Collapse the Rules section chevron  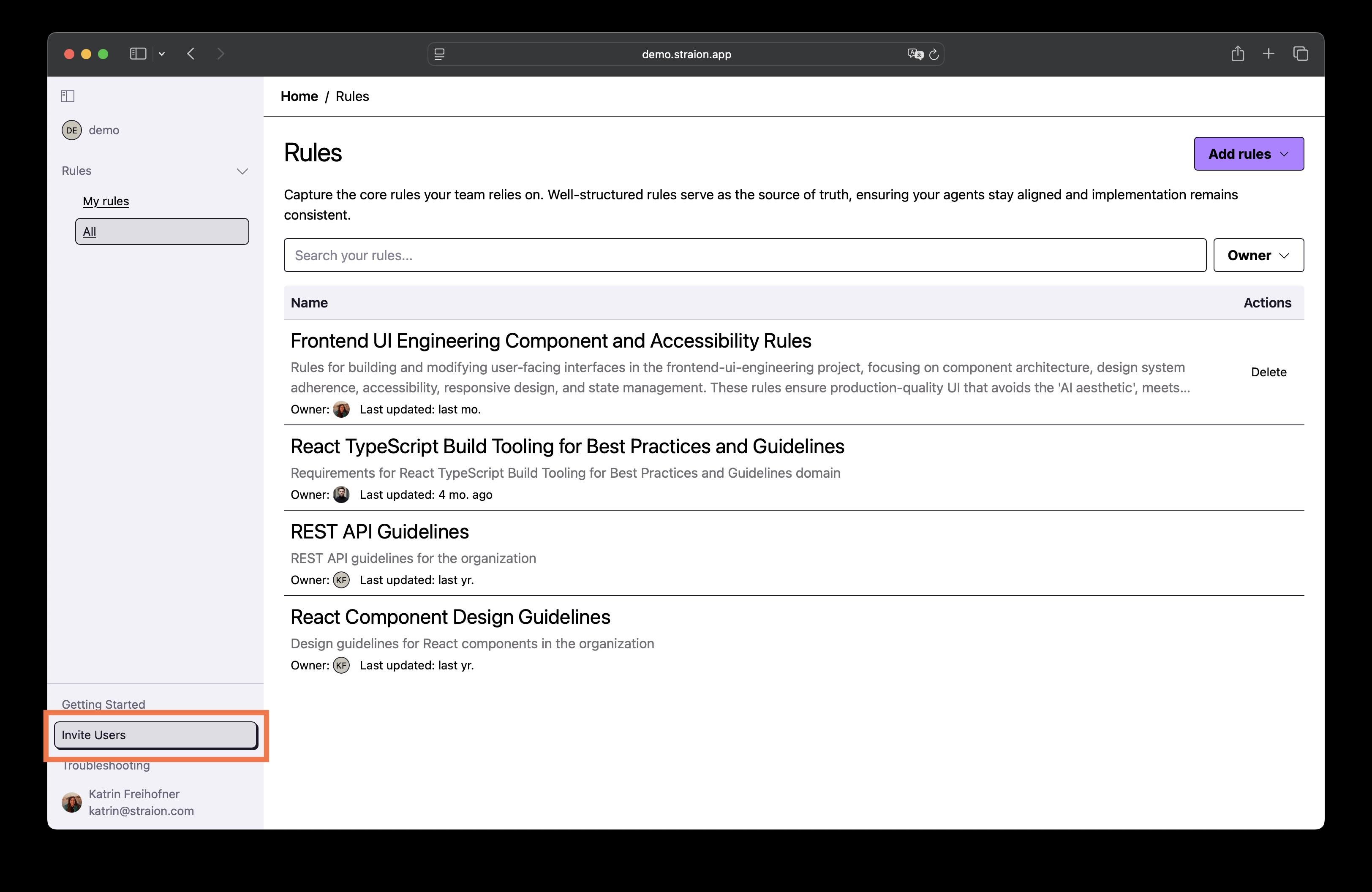pyautogui.click(x=243, y=171)
